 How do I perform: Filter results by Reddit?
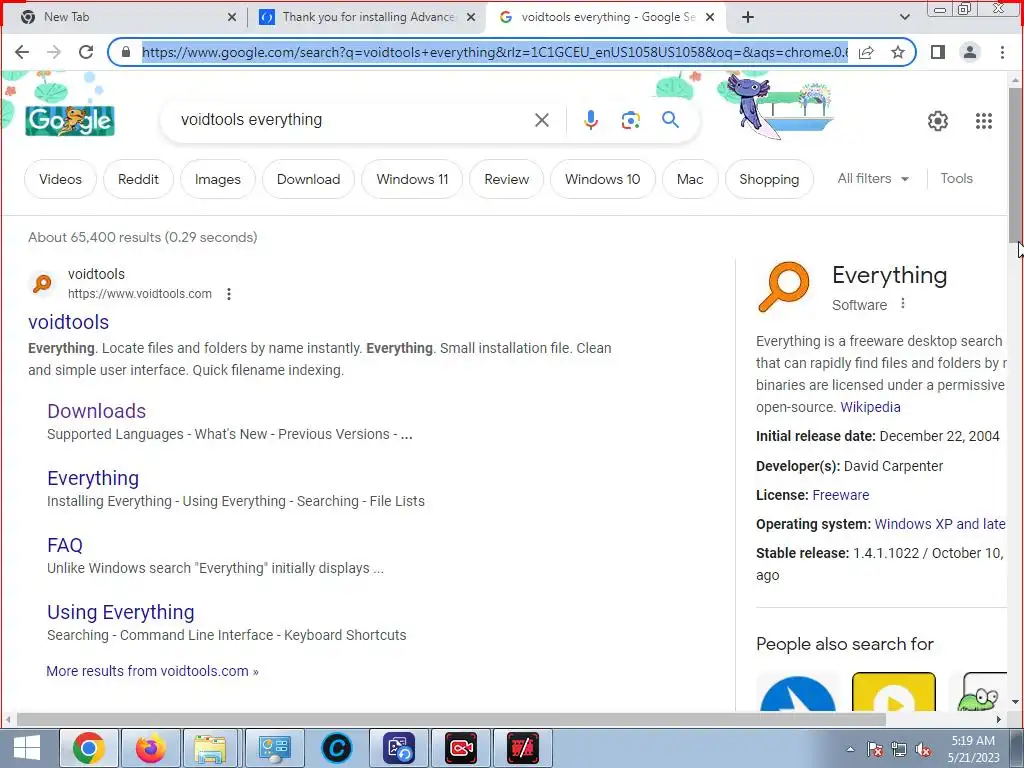[138, 179]
